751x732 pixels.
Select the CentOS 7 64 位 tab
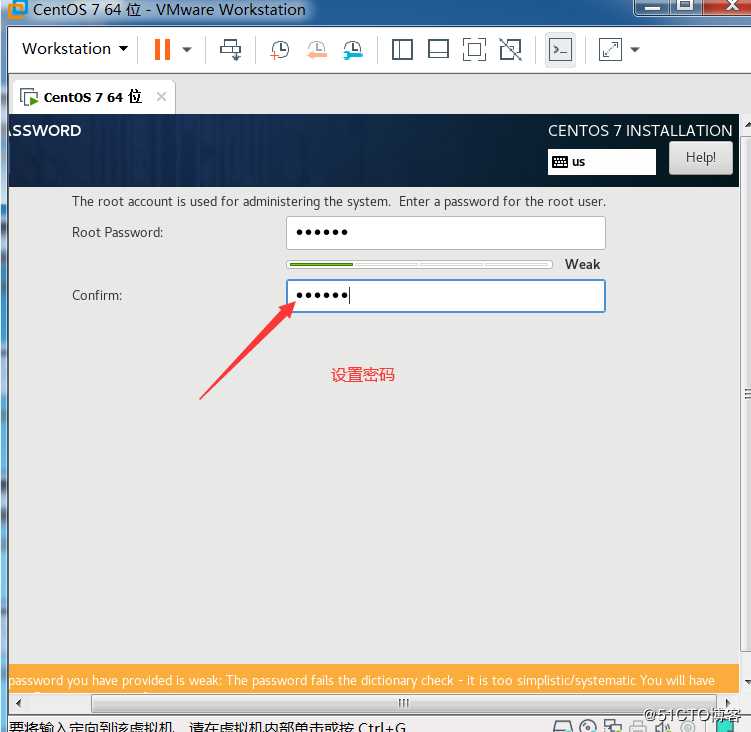pyautogui.click(x=92, y=97)
